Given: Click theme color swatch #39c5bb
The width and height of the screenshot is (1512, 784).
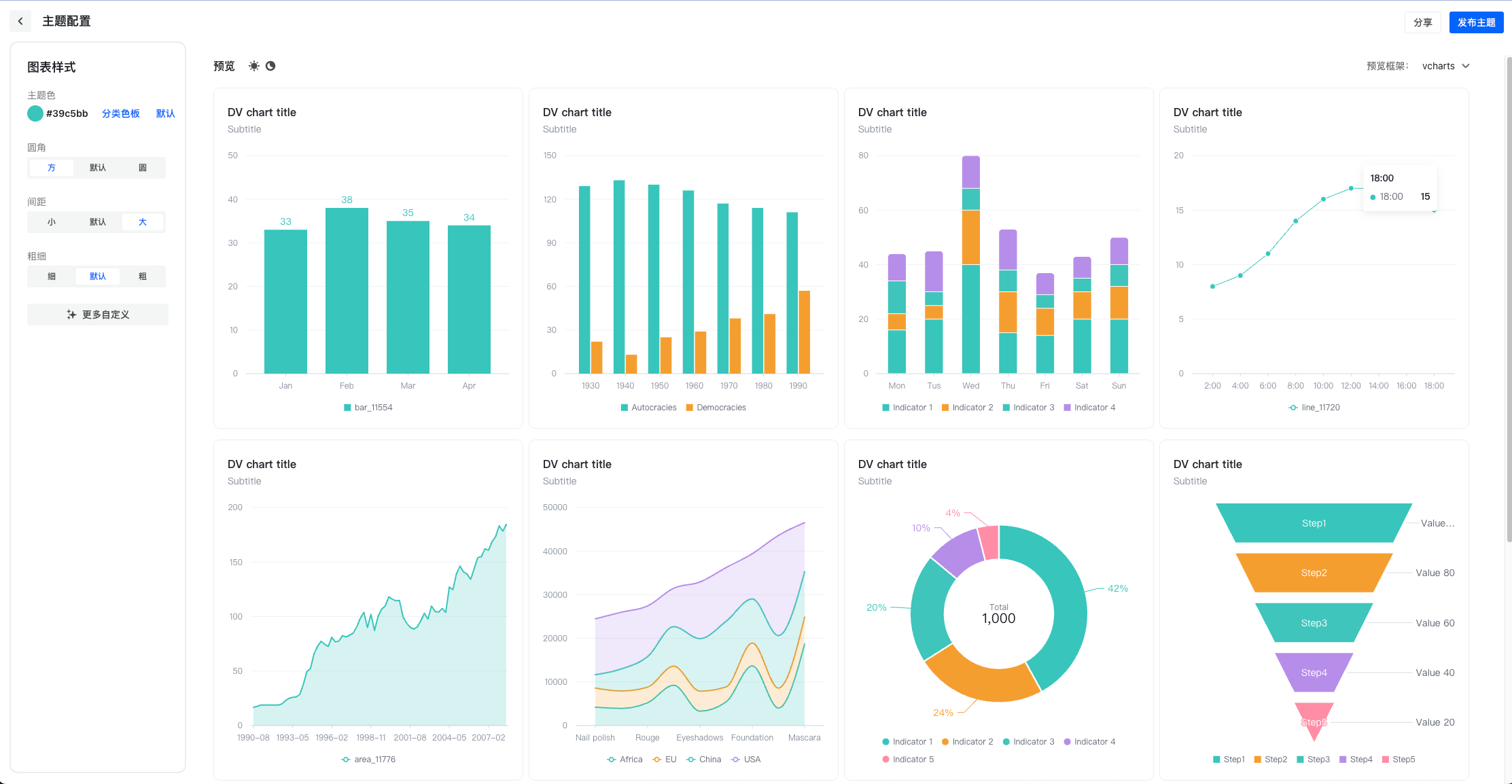Looking at the screenshot, I should pyautogui.click(x=35, y=113).
